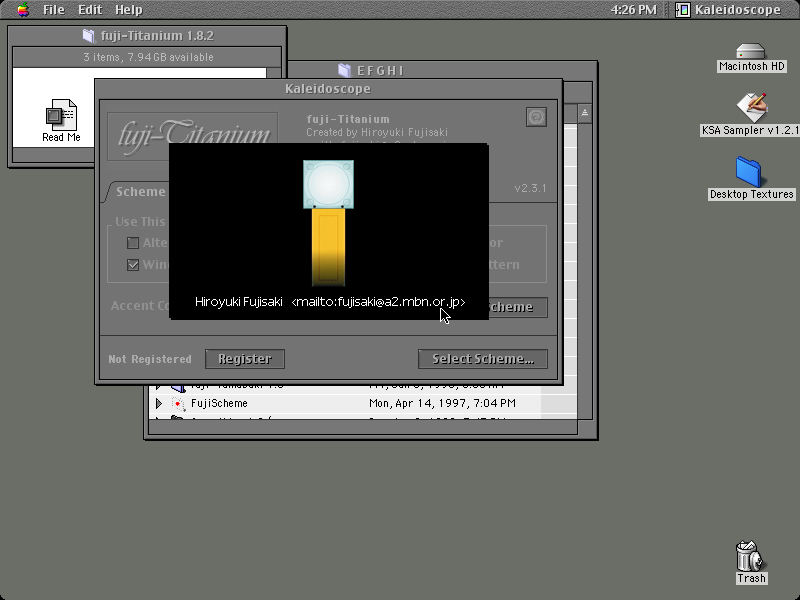The height and width of the screenshot is (600, 800).
Task: Click the FujiScheme date Mon, Apr 14, 1997
Action: [x=442, y=403]
